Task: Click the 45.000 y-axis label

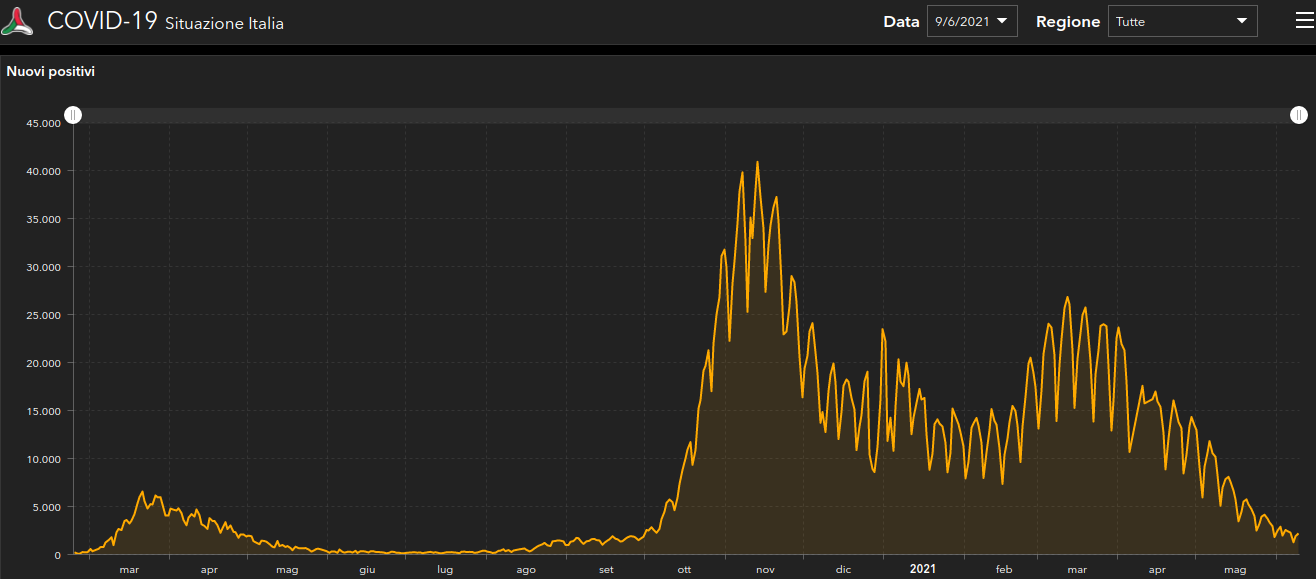Action: point(44,123)
